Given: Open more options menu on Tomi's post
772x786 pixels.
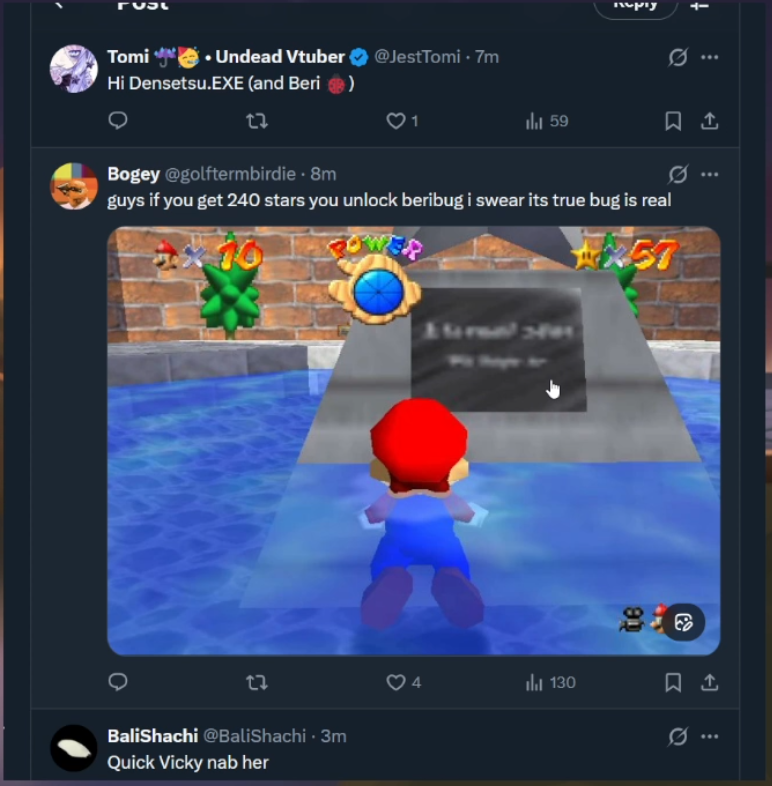Looking at the screenshot, I should click(x=709, y=57).
